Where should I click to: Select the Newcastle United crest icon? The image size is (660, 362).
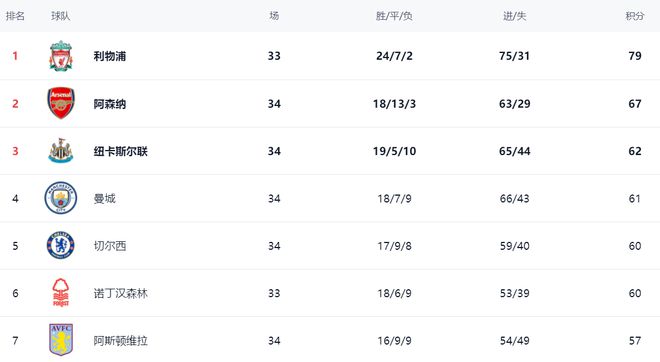click(61, 151)
